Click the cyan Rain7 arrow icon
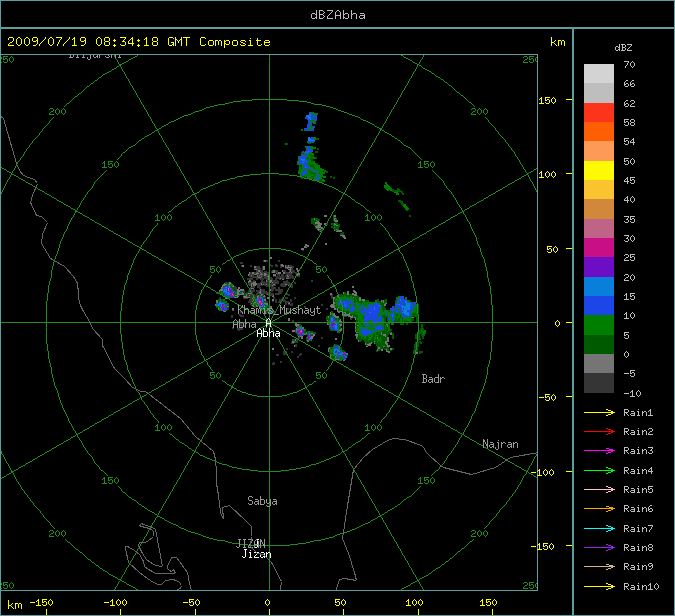Viewport: 675px width, 616px height. tap(599, 528)
